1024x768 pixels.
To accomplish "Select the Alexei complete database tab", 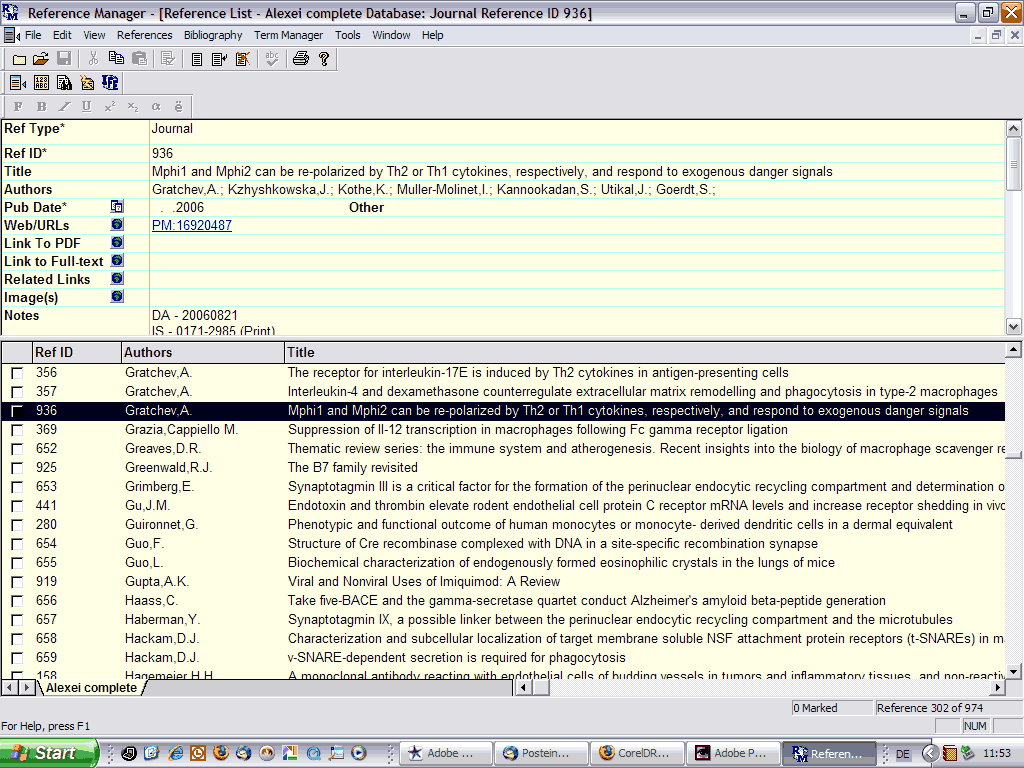I will click(x=91, y=688).
